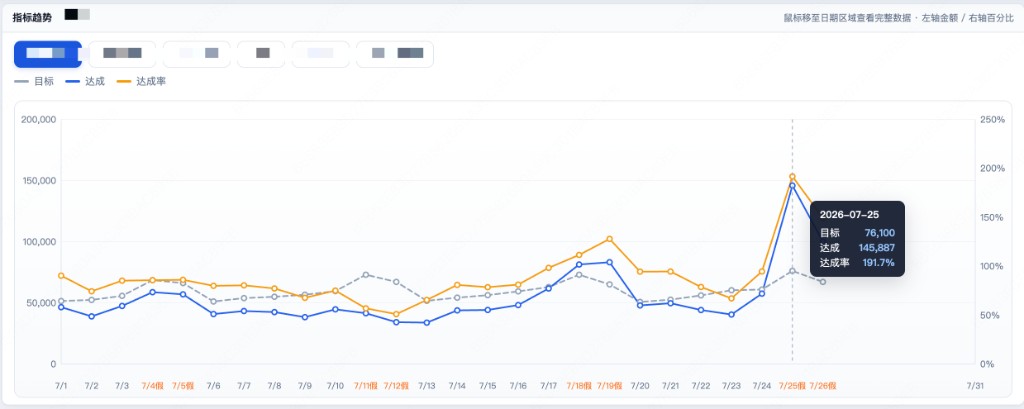1024x409 pixels.
Task: Select the highlighted blue tab pill
Action: (x=48, y=54)
